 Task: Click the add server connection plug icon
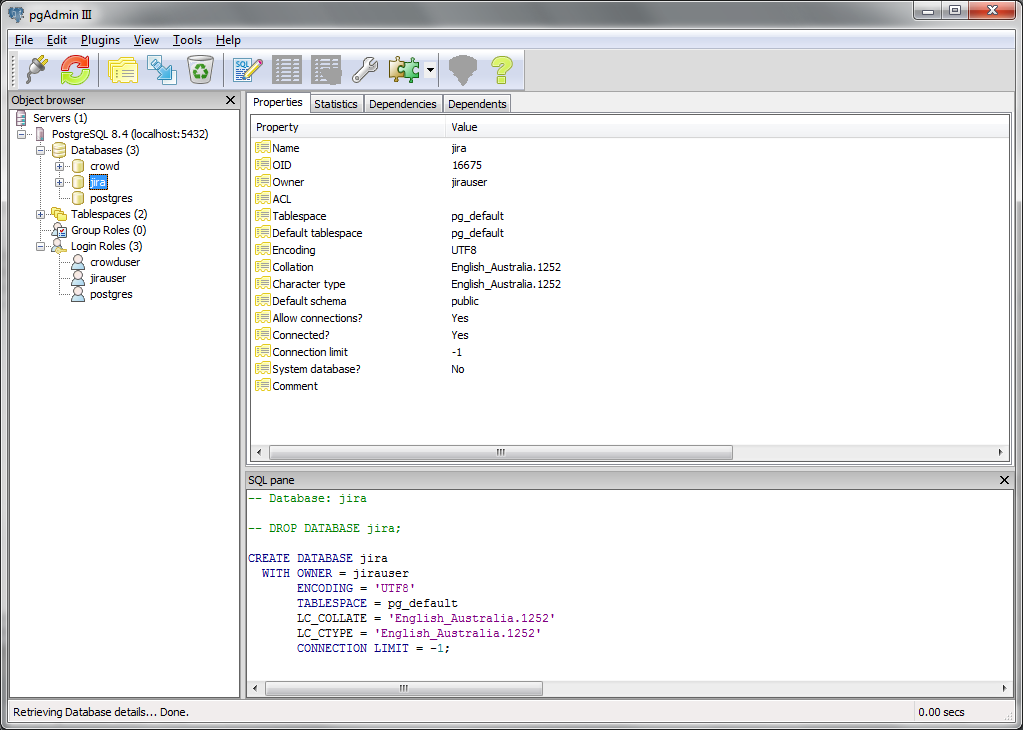click(x=37, y=70)
